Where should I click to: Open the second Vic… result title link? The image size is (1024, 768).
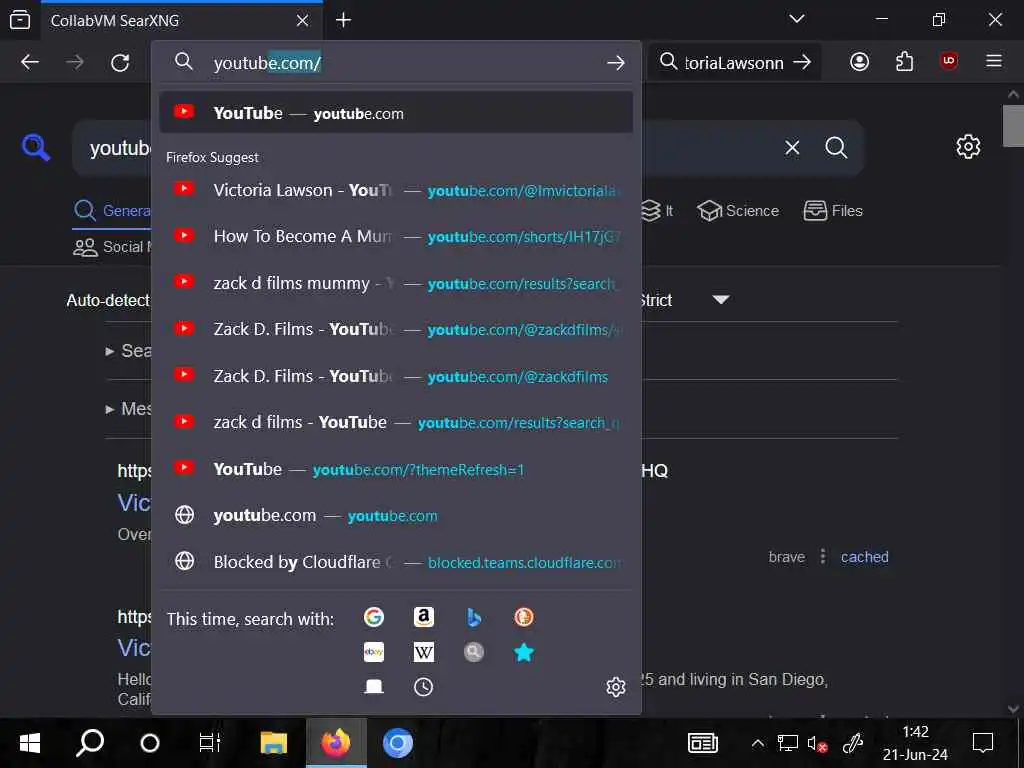pos(134,648)
